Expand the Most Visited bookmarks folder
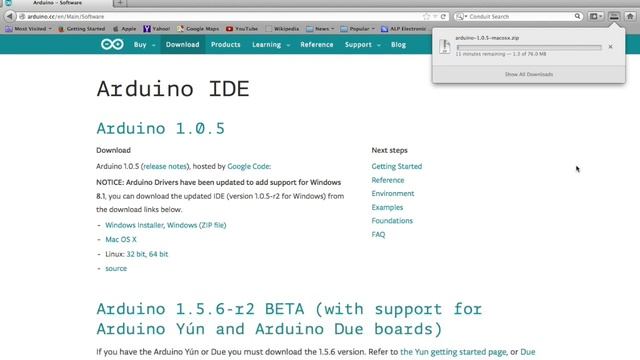The height and width of the screenshot is (360, 640). (28, 29)
